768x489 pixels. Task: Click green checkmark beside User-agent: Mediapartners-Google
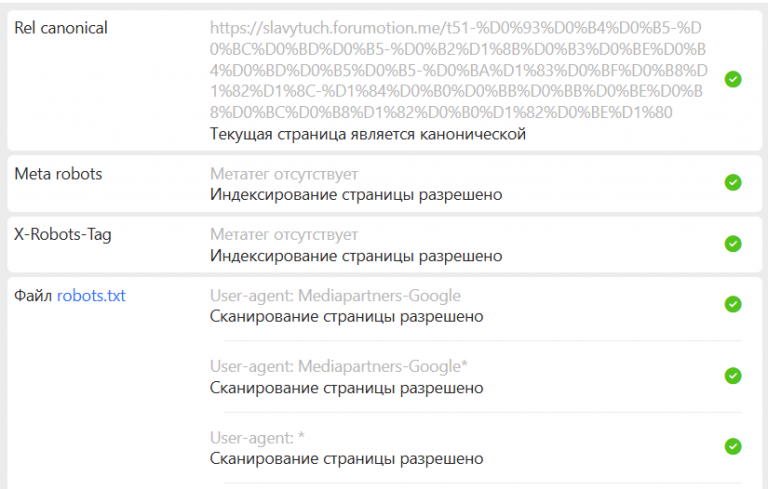pyautogui.click(x=733, y=304)
